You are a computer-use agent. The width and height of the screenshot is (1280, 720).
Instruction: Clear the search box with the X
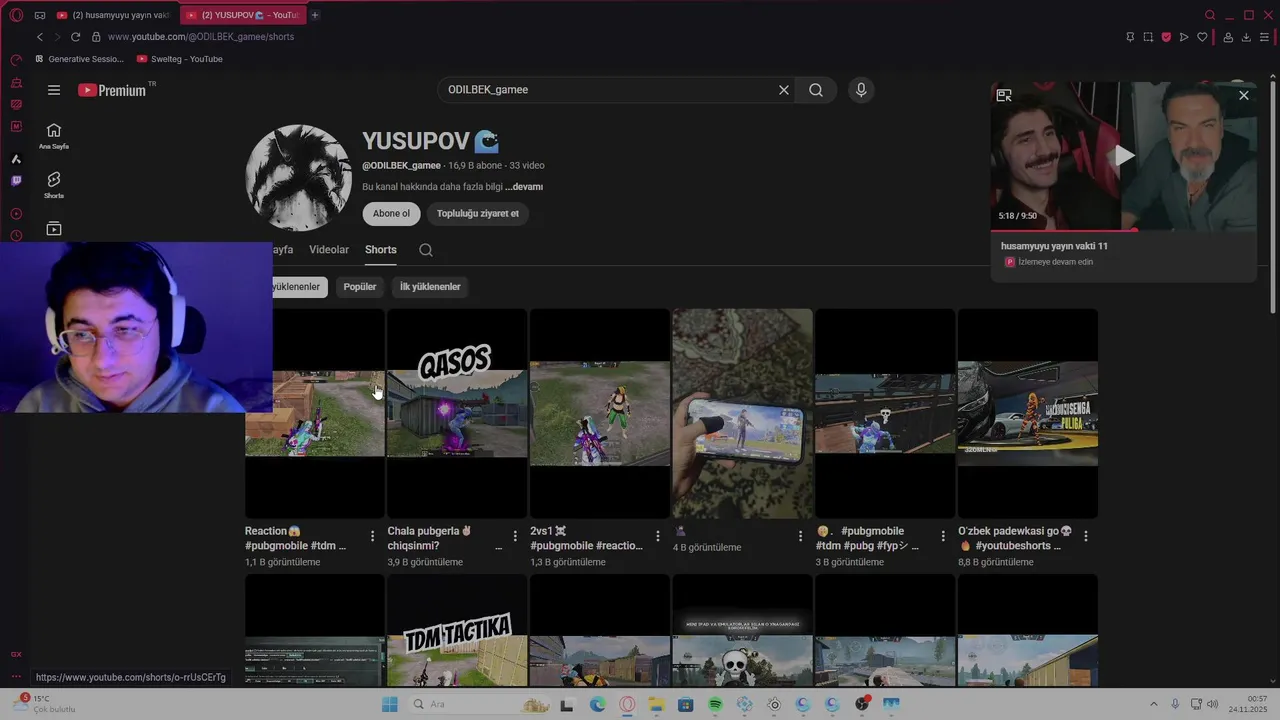pos(784,90)
